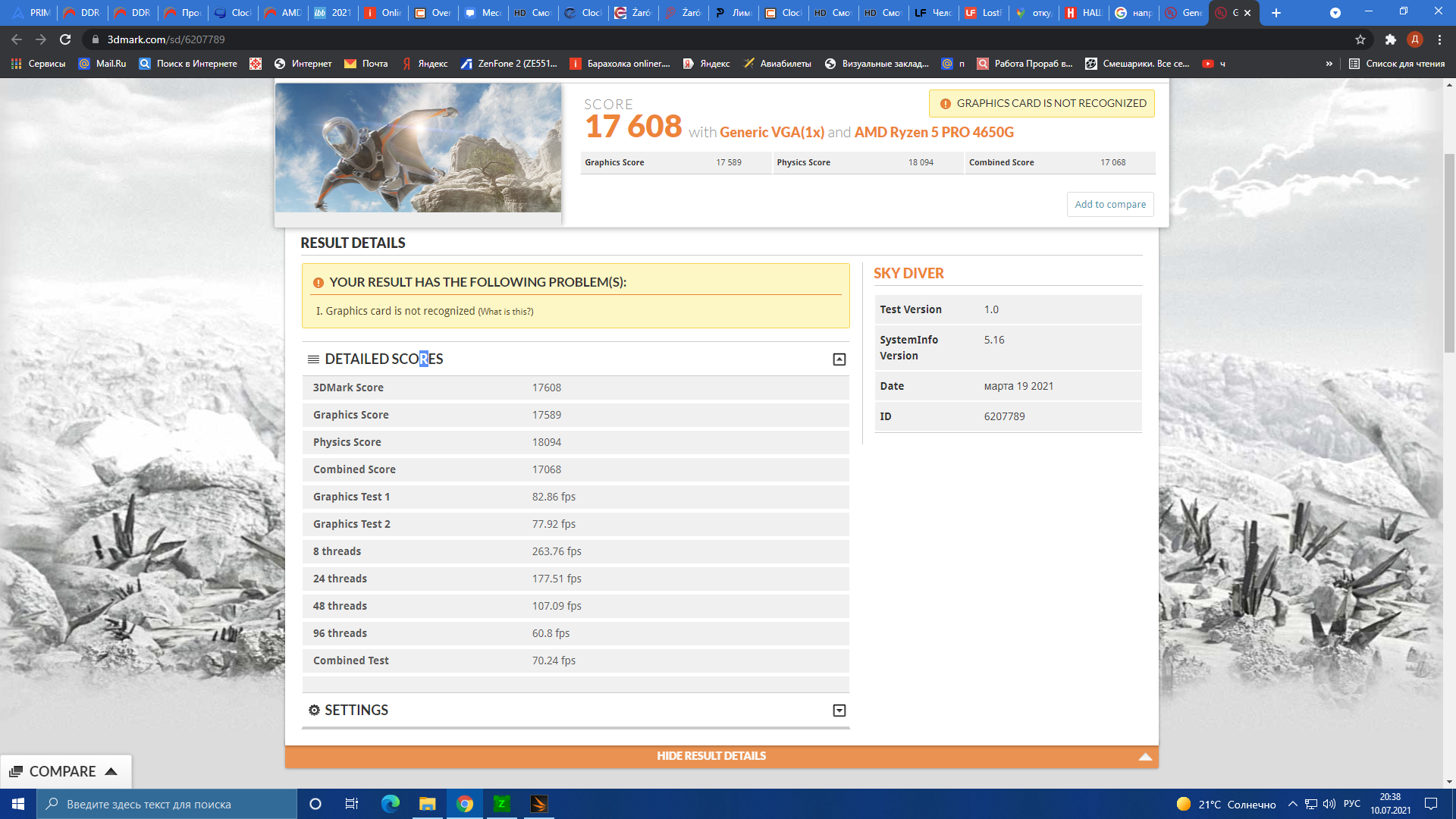Image resolution: width=1456 pixels, height=819 pixels.
Task: Open Список для чтения reading list
Action: coord(1397,64)
